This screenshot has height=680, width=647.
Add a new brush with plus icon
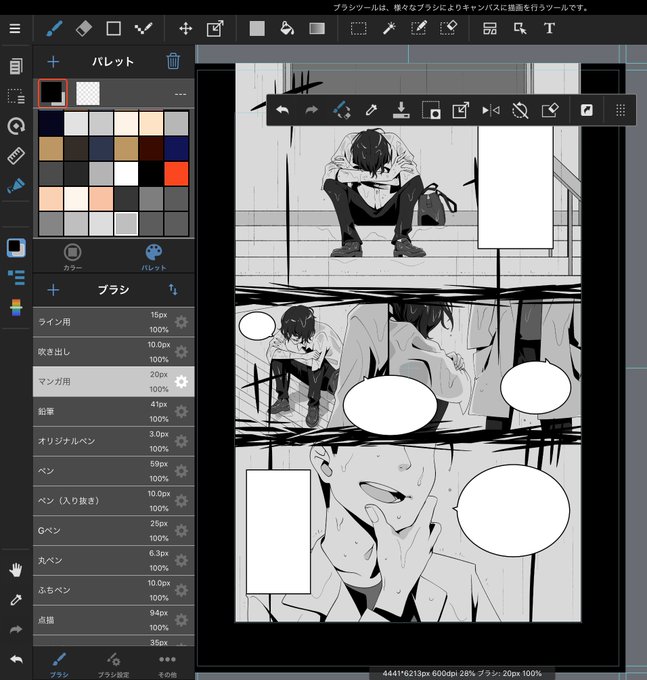click(53, 290)
